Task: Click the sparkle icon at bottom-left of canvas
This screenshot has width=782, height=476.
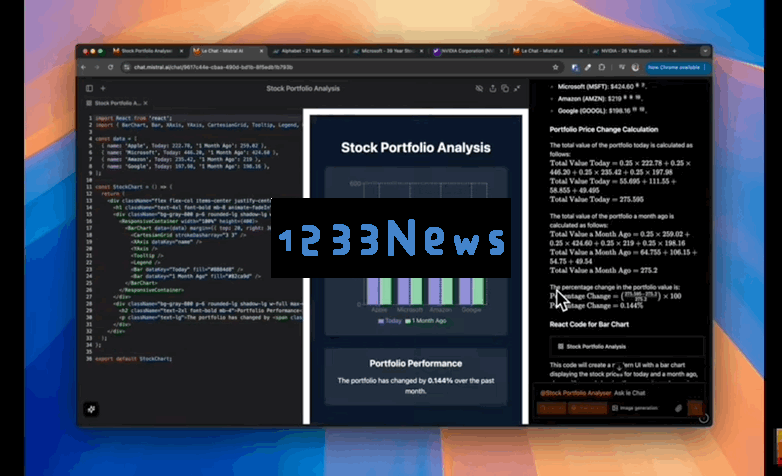Action: 91,409
